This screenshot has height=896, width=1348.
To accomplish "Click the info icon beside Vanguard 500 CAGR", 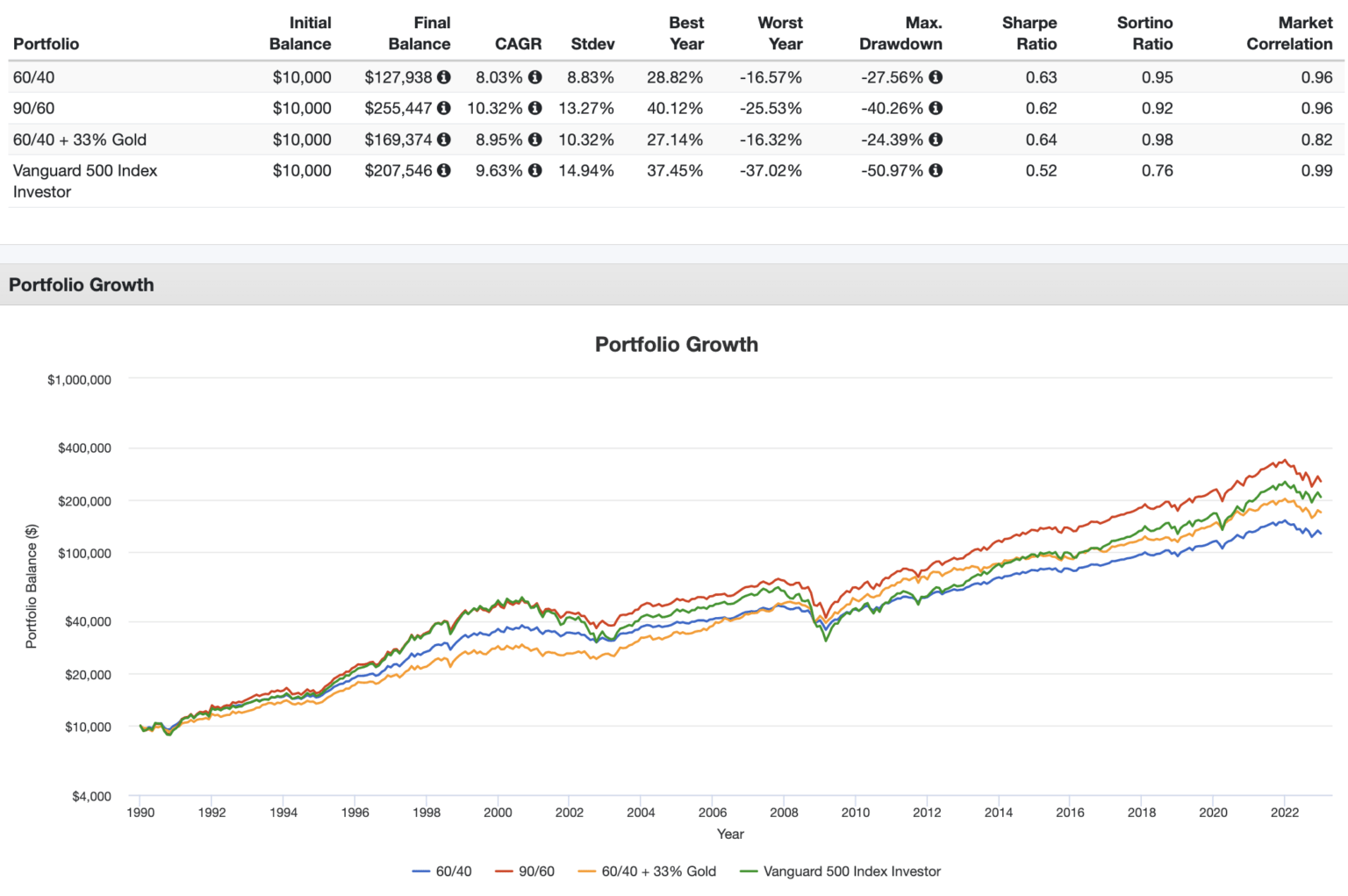I will (x=535, y=171).
